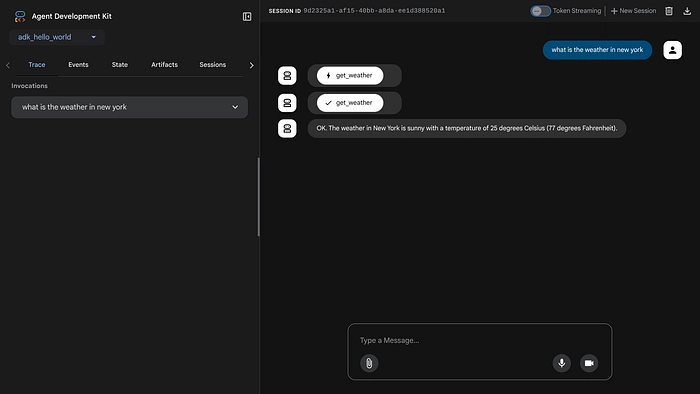Show previous tabs with the left arrow
The image size is (700, 394).
[8, 65]
